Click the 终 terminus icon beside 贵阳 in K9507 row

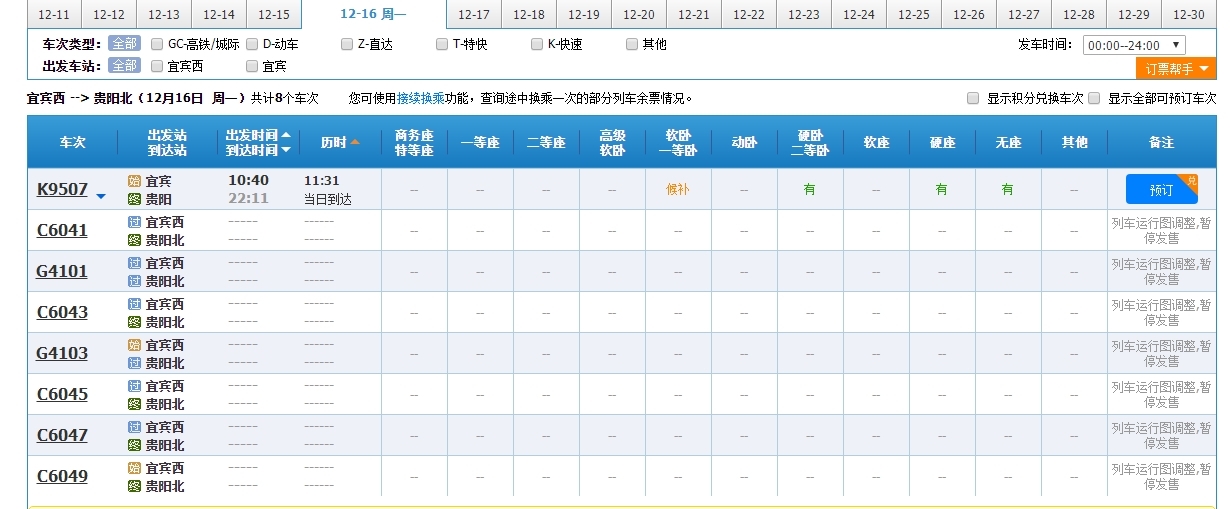point(134,199)
